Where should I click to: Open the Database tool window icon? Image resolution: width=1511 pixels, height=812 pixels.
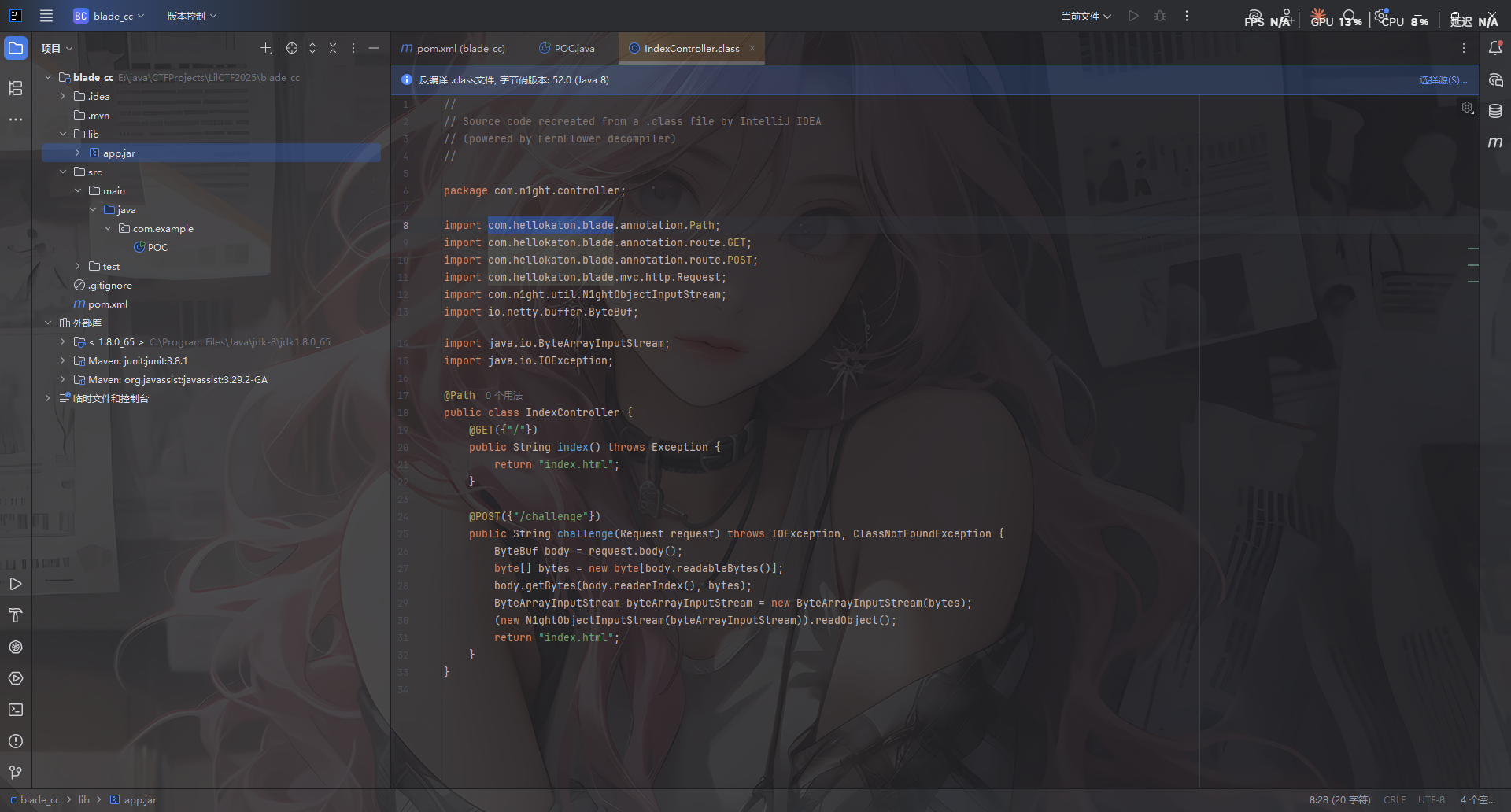tap(1495, 111)
